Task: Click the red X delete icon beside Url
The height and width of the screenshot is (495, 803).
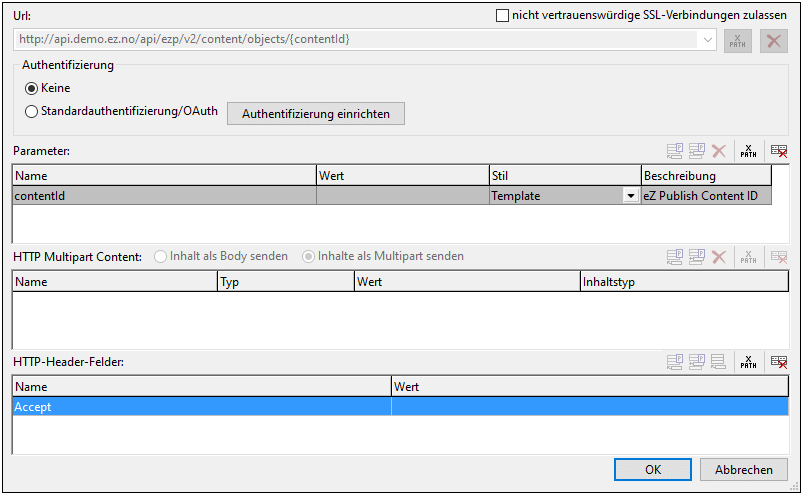Action: (x=773, y=41)
